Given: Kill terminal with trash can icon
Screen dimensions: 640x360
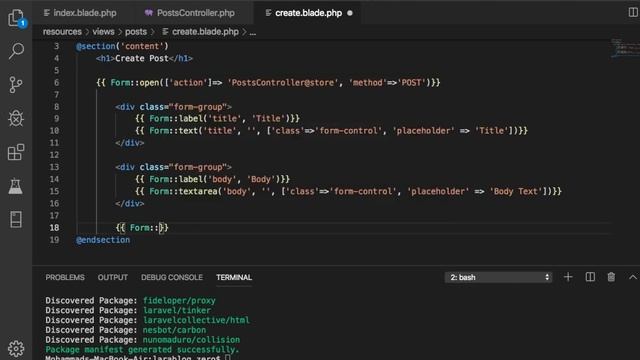Looking at the screenshot, I should click(x=611, y=277).
